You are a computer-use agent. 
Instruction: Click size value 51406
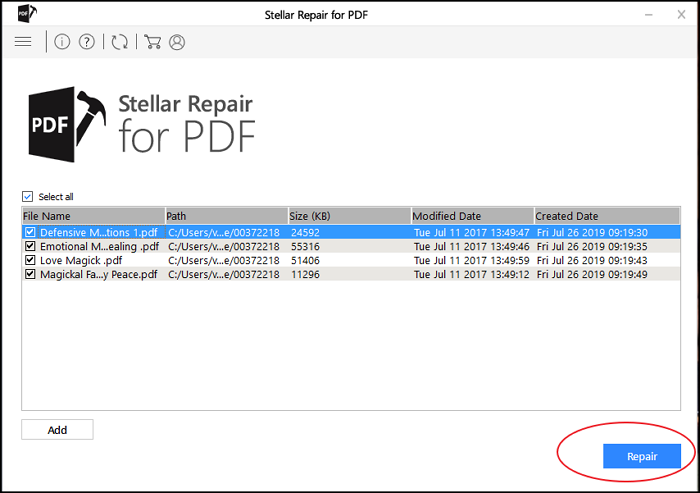(305, 260)
